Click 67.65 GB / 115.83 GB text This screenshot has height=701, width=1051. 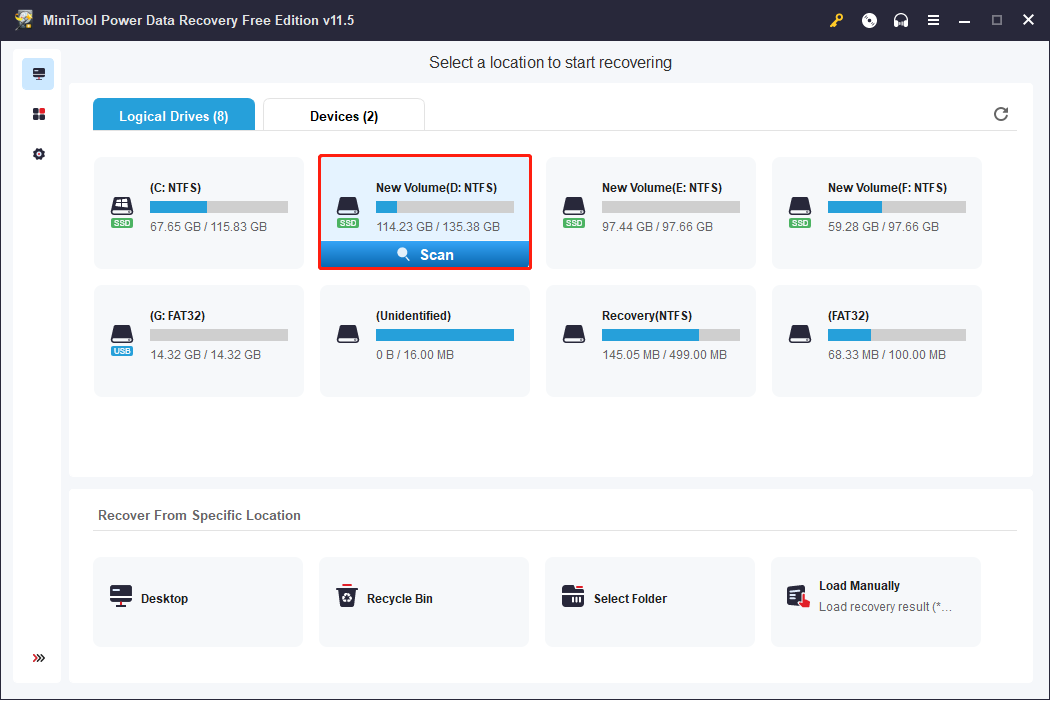coord(208,227)
